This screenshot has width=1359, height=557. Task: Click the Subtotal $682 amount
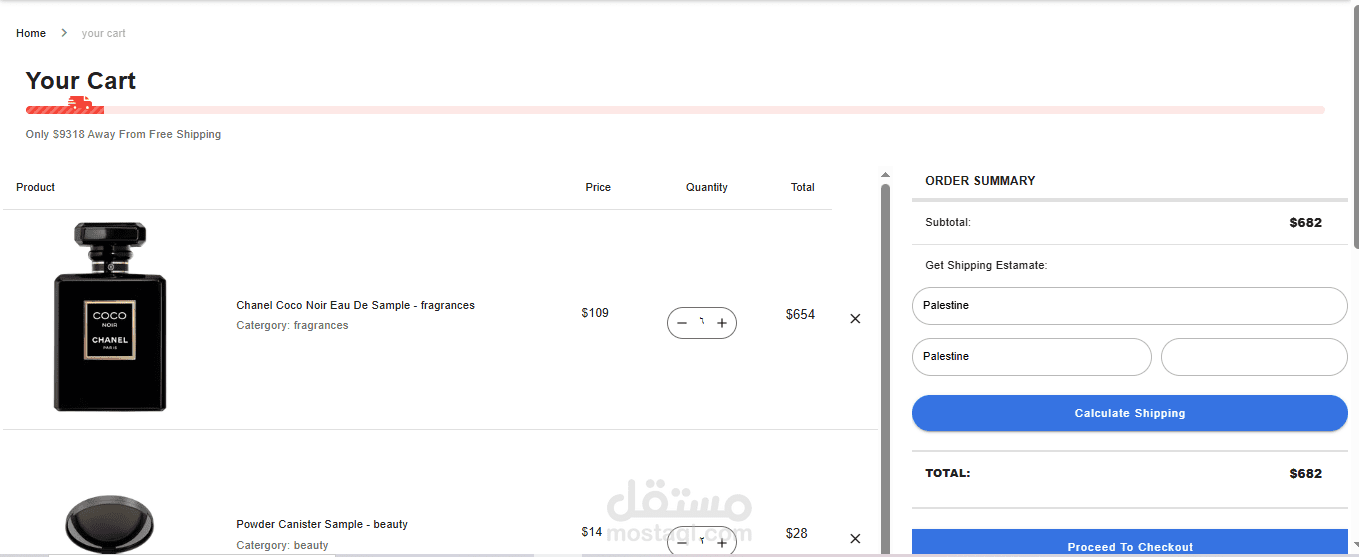click(x=1306, y=223)
